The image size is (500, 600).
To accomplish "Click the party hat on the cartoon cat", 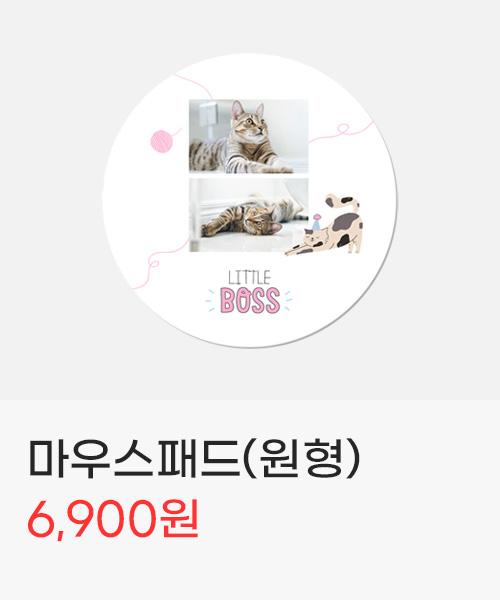I will coord(316,222).
